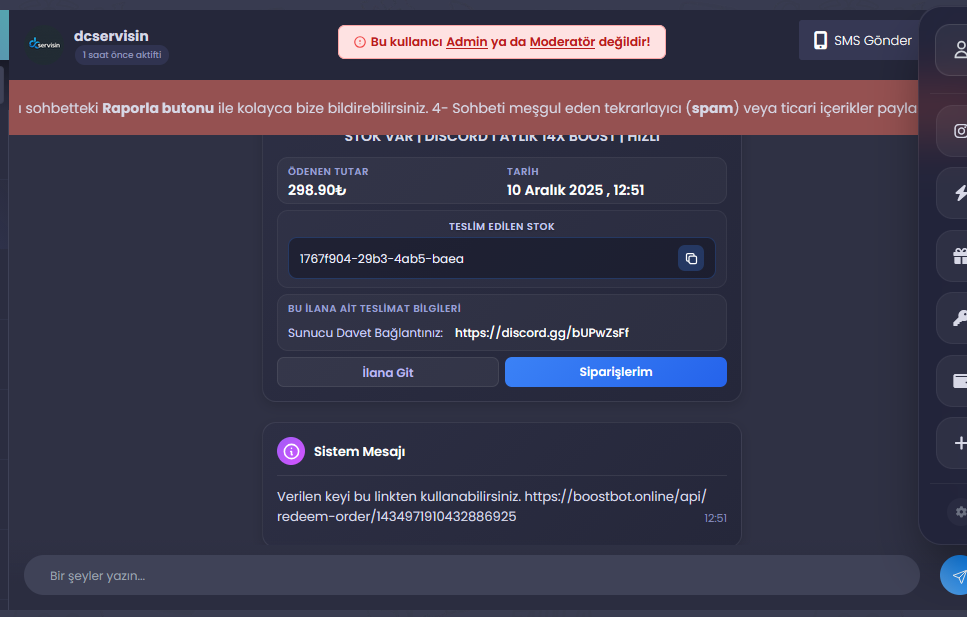This screenshot has height=617, width=967.
Task: Click the 1 saat önce aktifti status
Action: click(x=122, y=55)
